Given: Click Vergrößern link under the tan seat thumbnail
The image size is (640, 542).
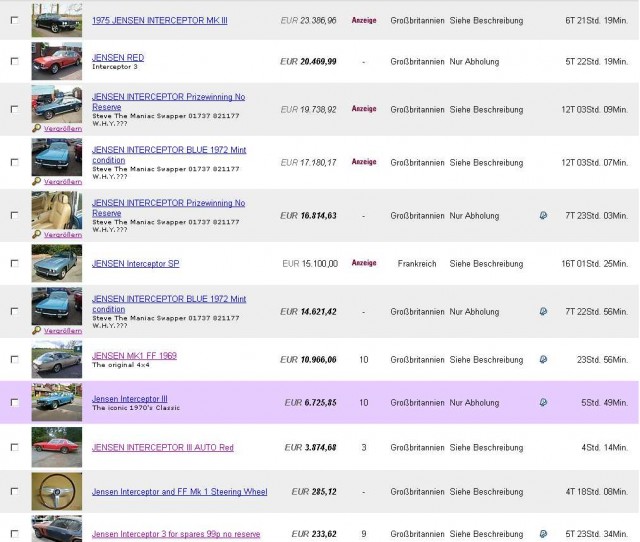Looking at the screenshot, I should click(x=63, y=235).
